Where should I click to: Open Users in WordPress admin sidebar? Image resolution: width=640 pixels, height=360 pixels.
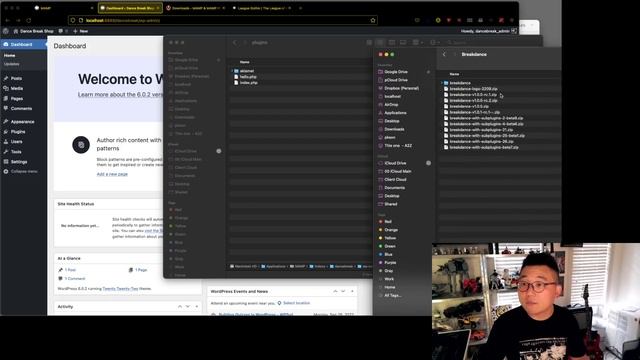pos(17,142)
